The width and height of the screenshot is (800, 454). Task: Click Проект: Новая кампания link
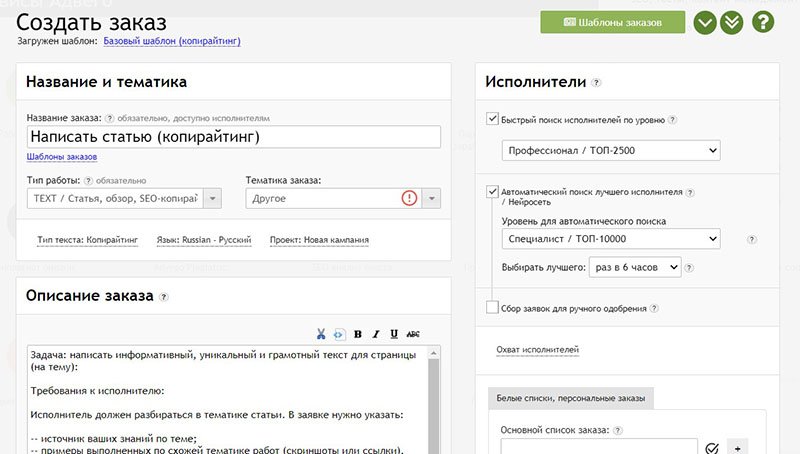click(x=319, y=240)
